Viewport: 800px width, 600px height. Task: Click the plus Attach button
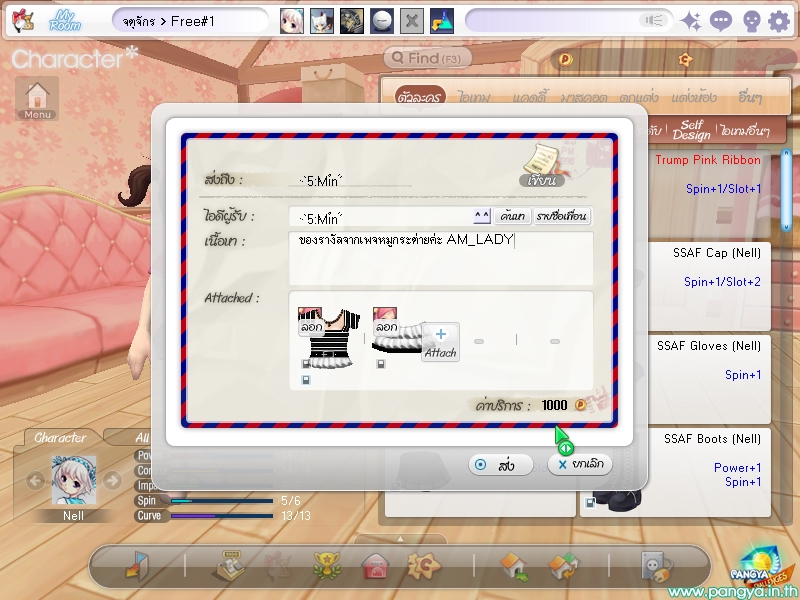440,342
